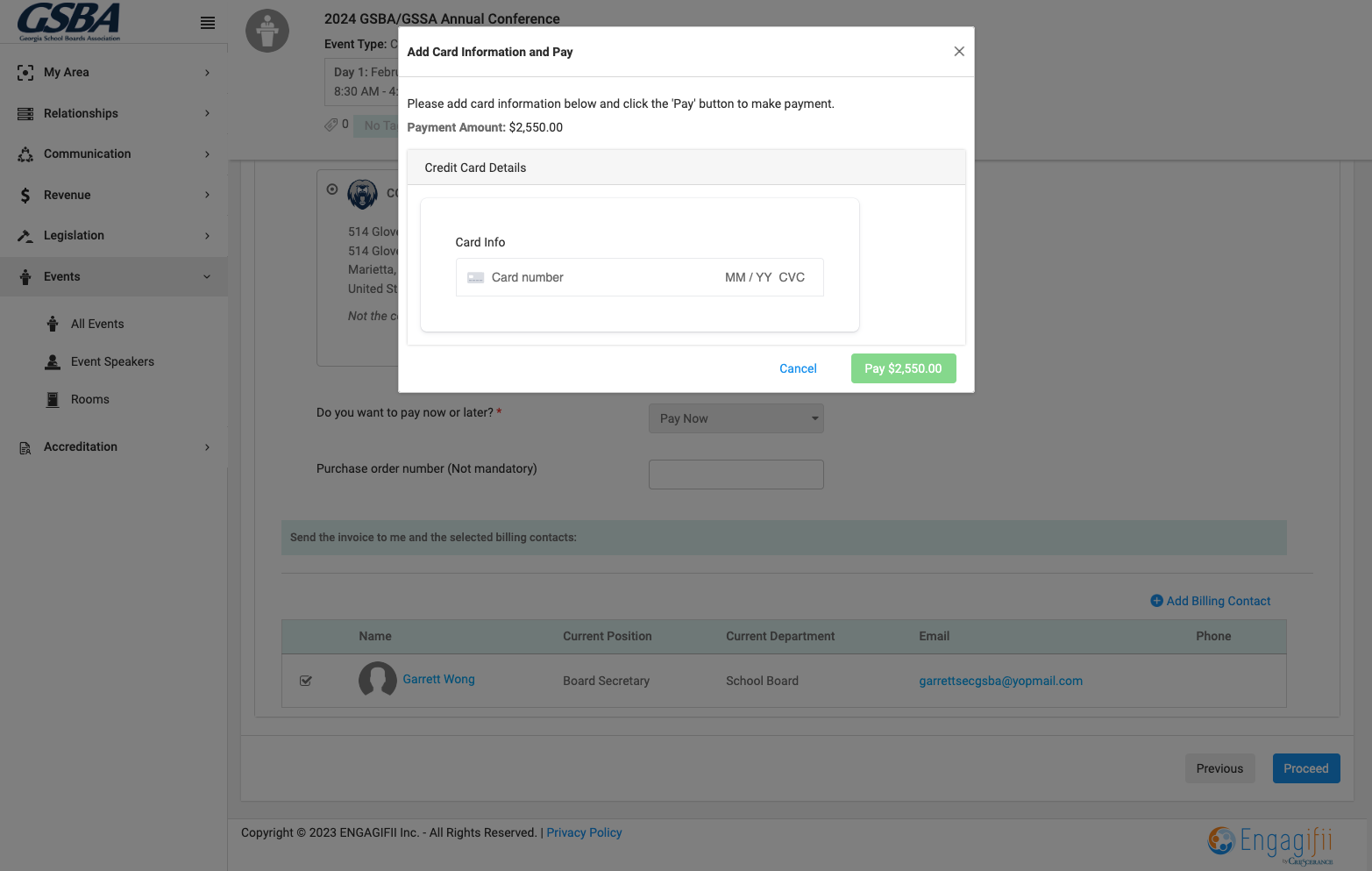
Task: Click the Events podium icon
Action: (25, 277)
